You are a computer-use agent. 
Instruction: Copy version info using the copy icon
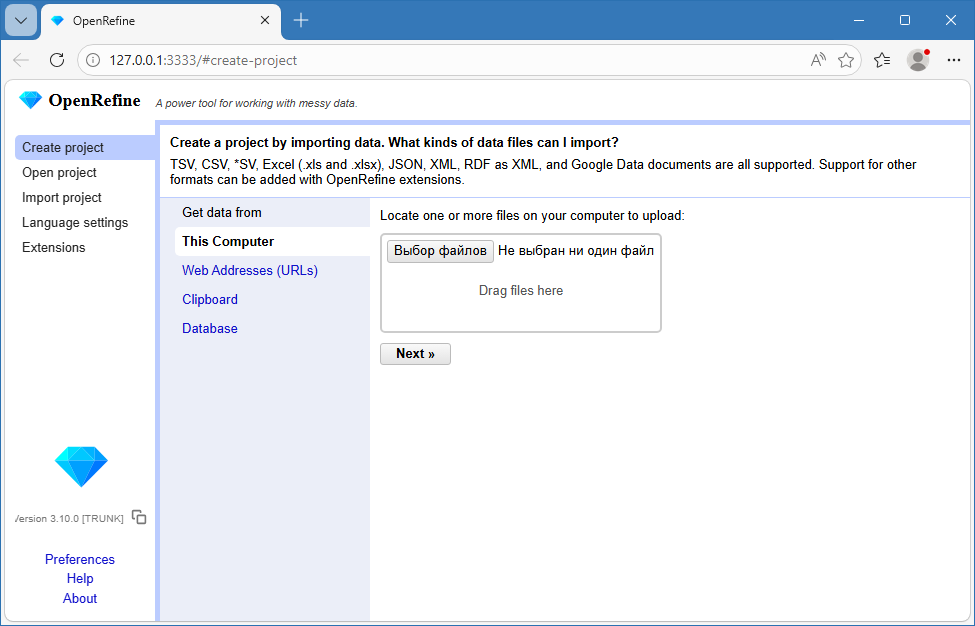(x=139, y=517)
